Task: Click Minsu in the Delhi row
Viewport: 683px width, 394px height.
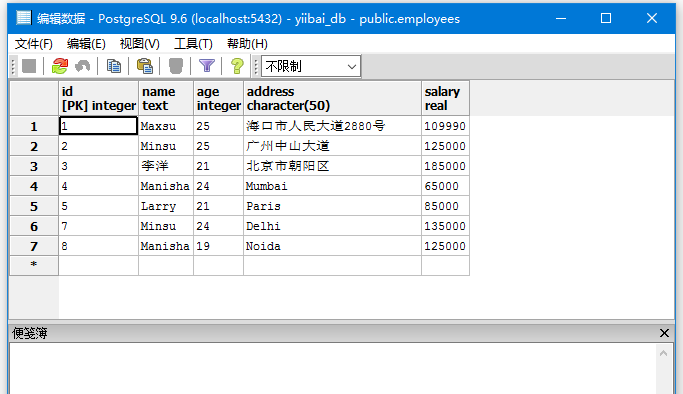Action: tap(166, 226)
